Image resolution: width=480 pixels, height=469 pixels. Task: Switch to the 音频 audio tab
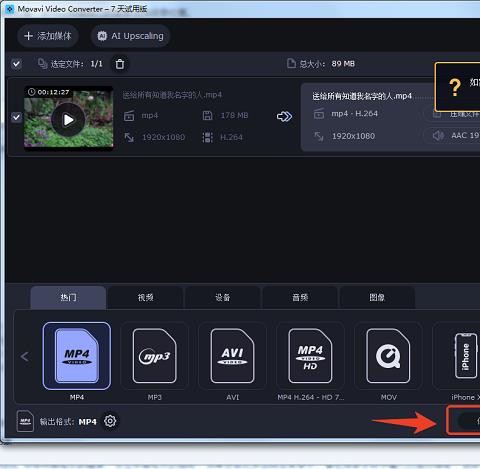(300, 297)
